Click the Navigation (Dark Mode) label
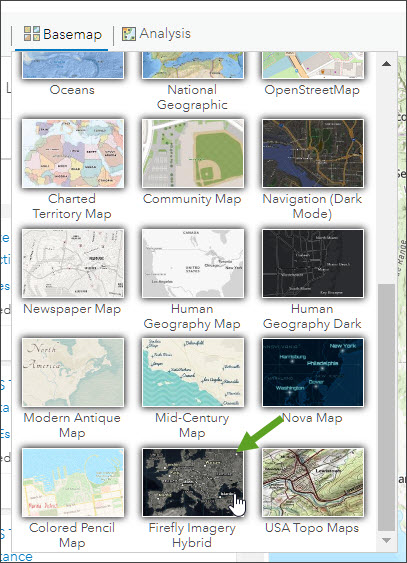 point(312,206)
